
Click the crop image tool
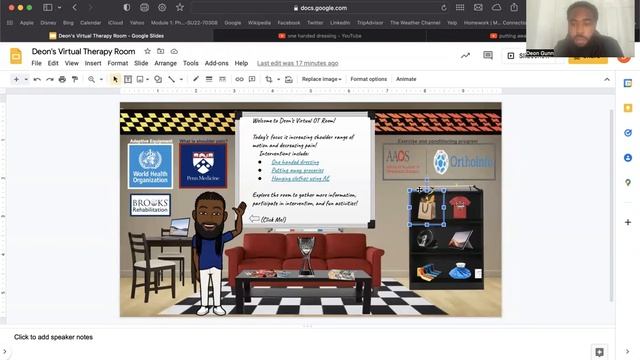[269, 79]
